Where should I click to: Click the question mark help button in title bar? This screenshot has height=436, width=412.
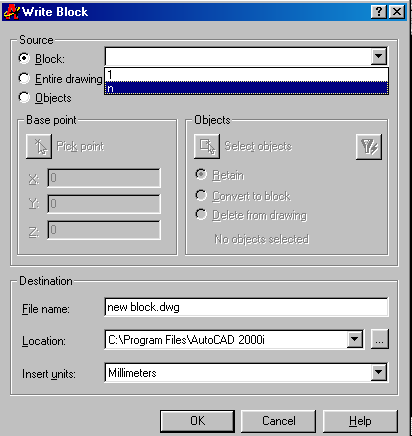(379, 12)
